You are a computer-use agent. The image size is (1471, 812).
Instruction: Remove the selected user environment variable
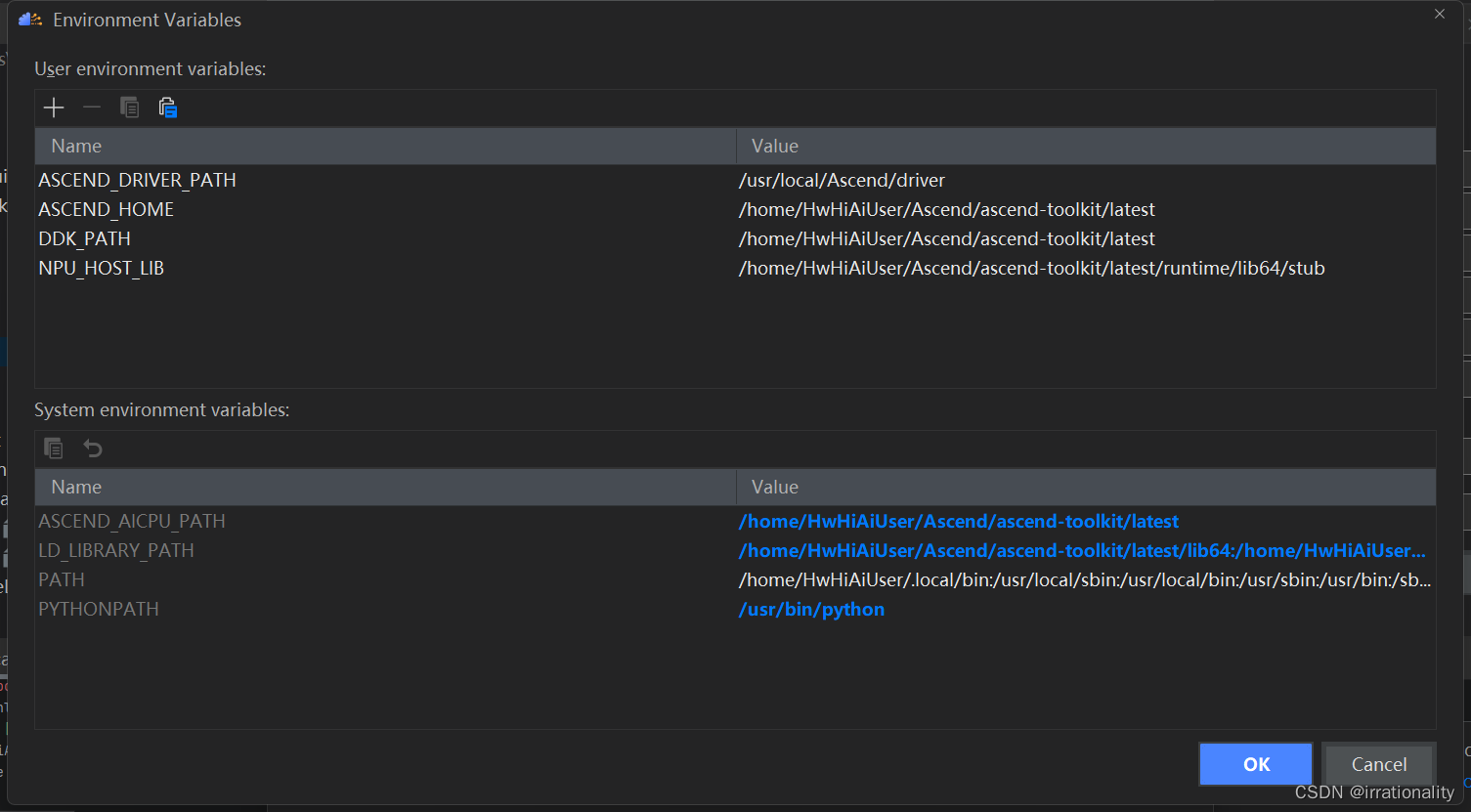92,107
